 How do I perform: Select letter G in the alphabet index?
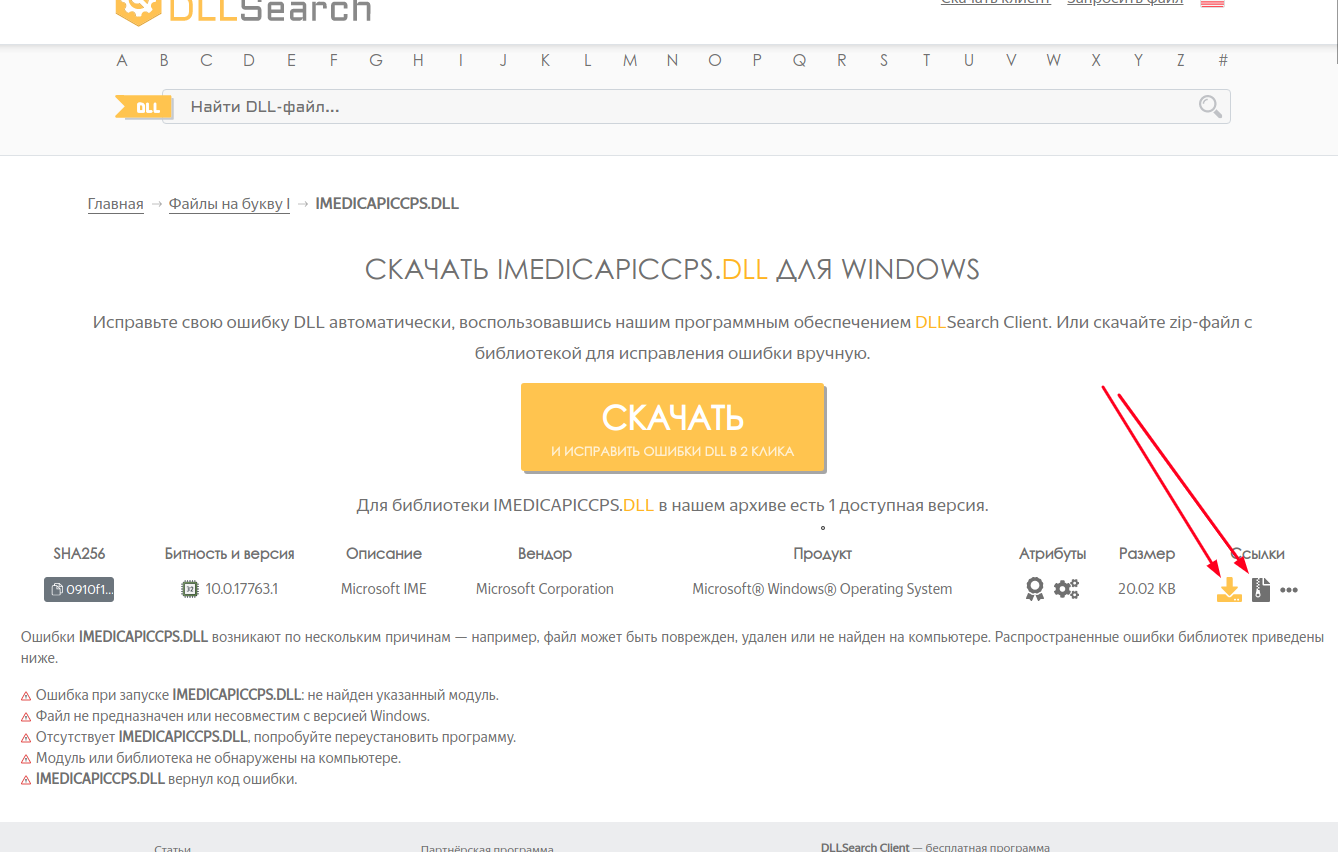pyautogui.click(x=376, y=60)
